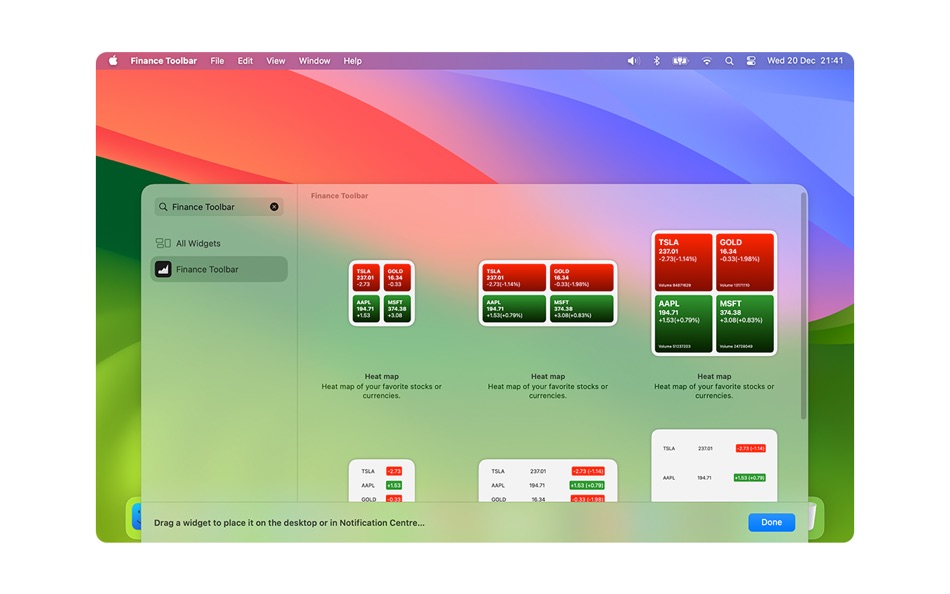Click the Bluetooth icon in menu bar
This screenshot has height=594, width=950.
656,61
